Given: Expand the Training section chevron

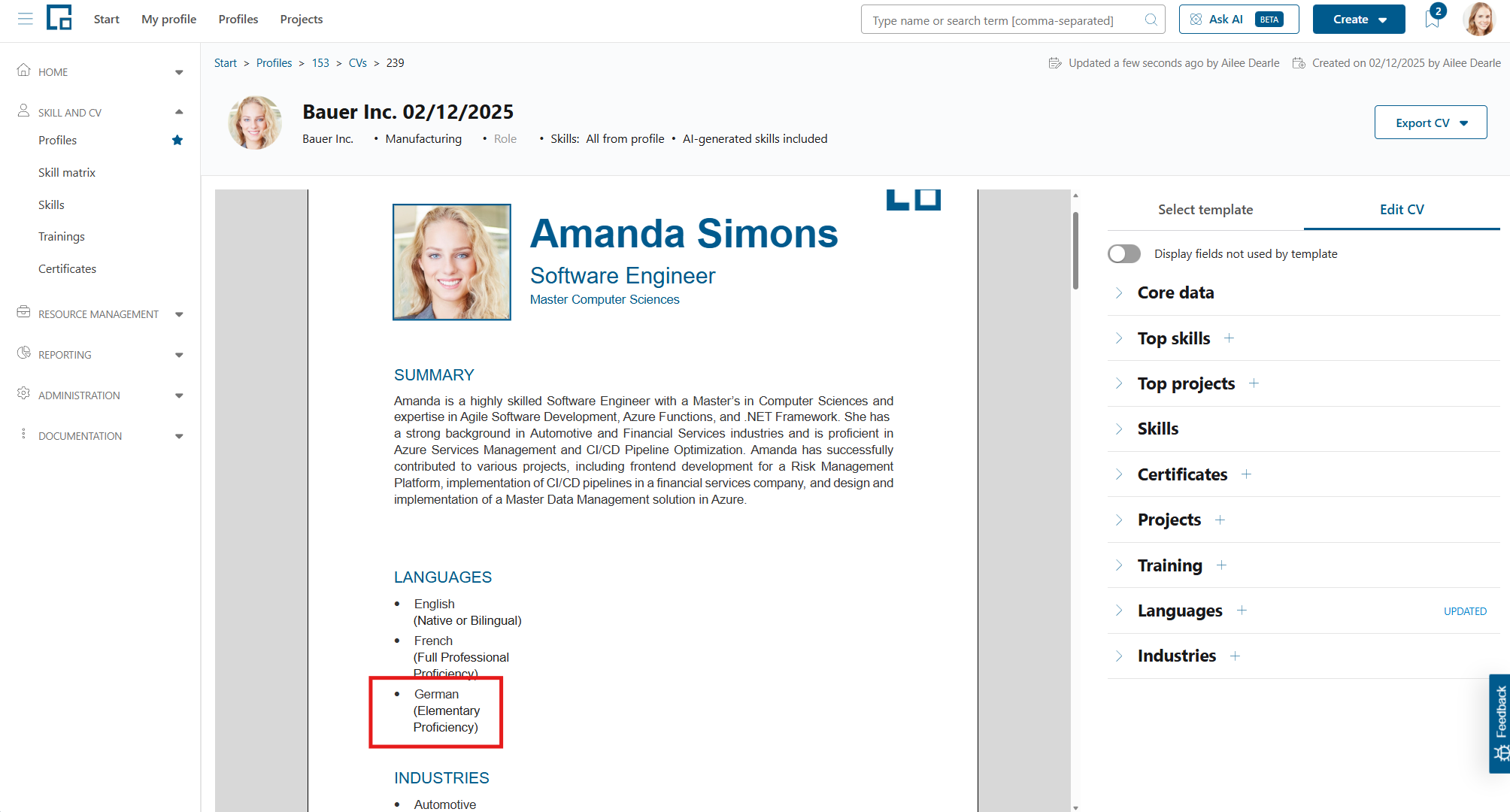Looking at the screenshot, I should (1119, 565).
